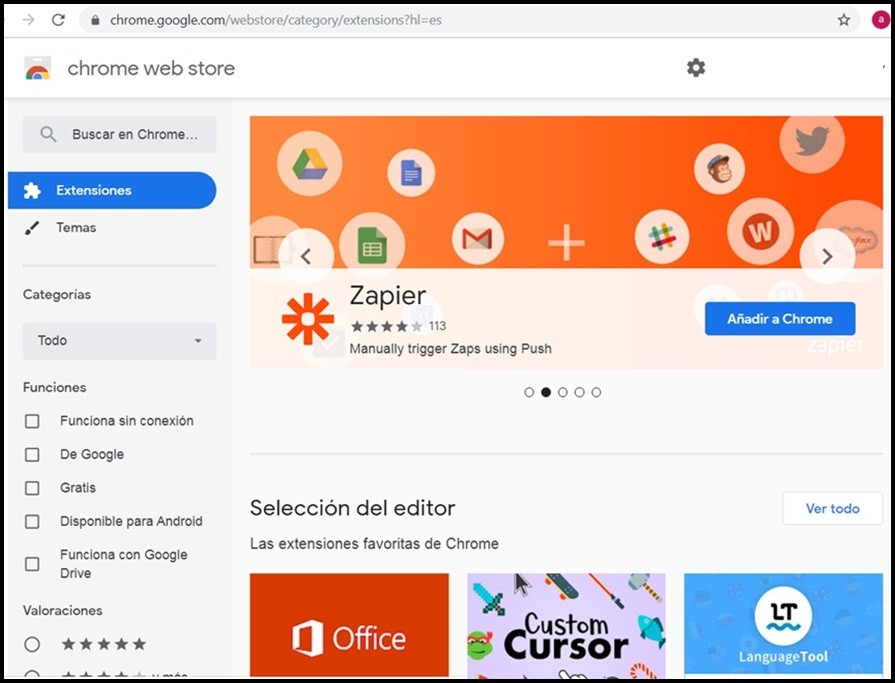The width and height of the screenshot is (895, 683).
Task: Go to next banner slide
Action: 827,256
